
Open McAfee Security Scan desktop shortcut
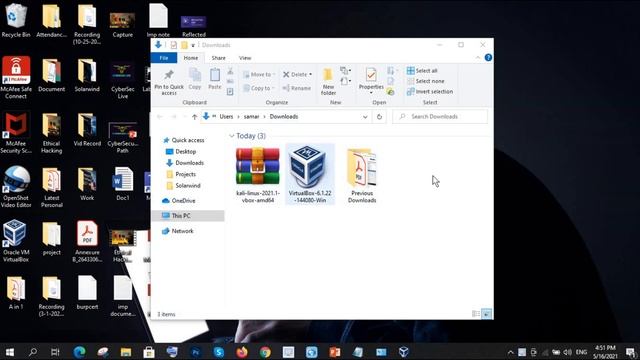pos(16,133)
